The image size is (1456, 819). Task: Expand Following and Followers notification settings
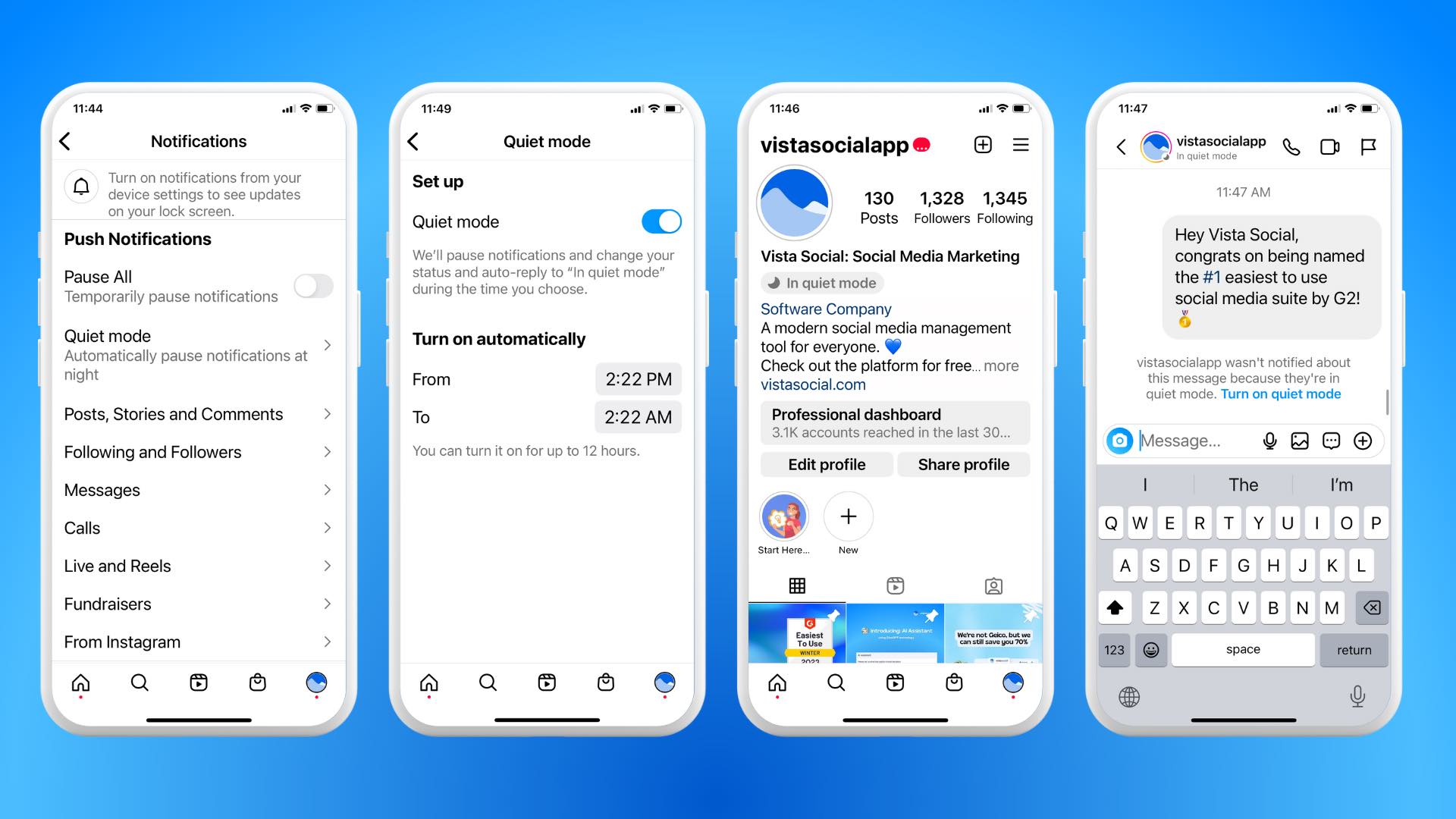(197, 452)
